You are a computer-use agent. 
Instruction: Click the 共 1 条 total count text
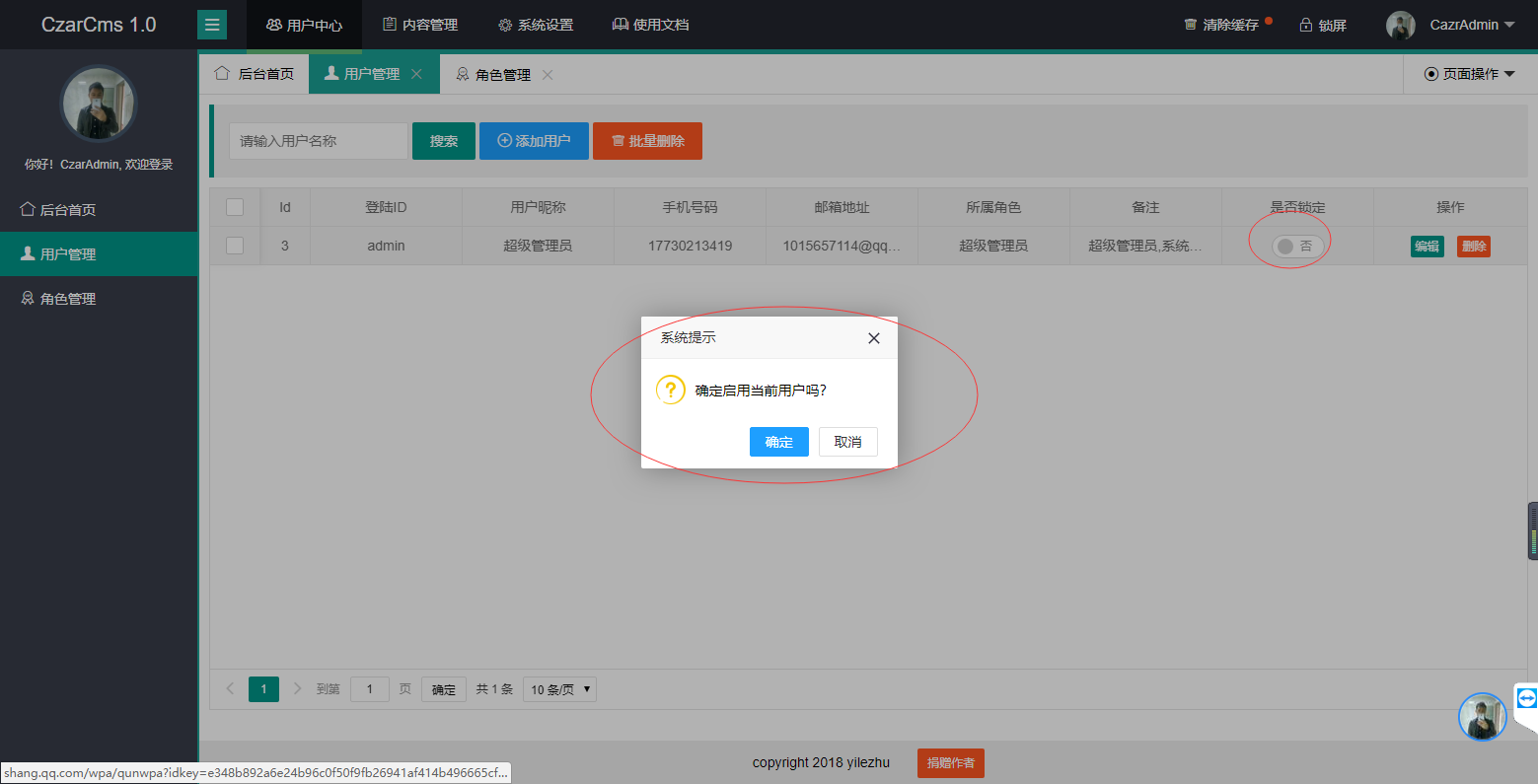tap(494, 689)
